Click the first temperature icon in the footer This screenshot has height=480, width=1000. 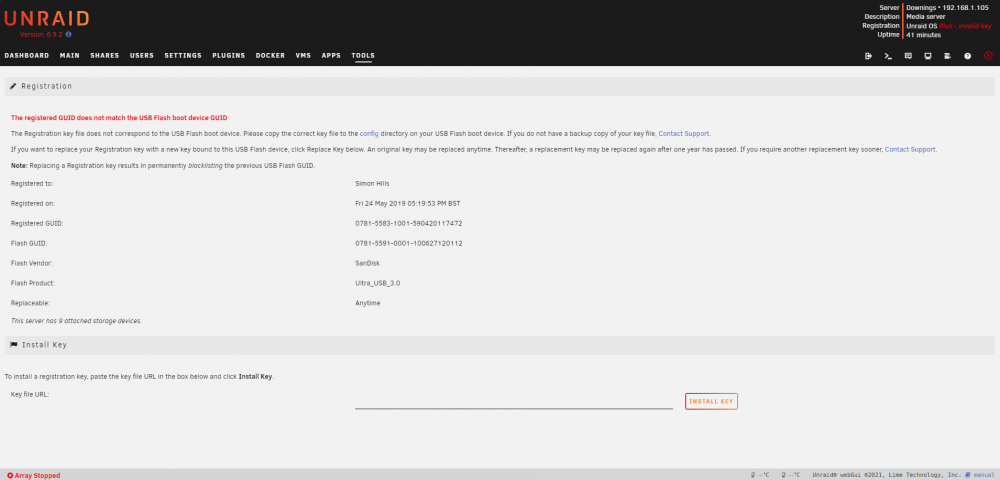pyautogui.click(x=753, y=475)
